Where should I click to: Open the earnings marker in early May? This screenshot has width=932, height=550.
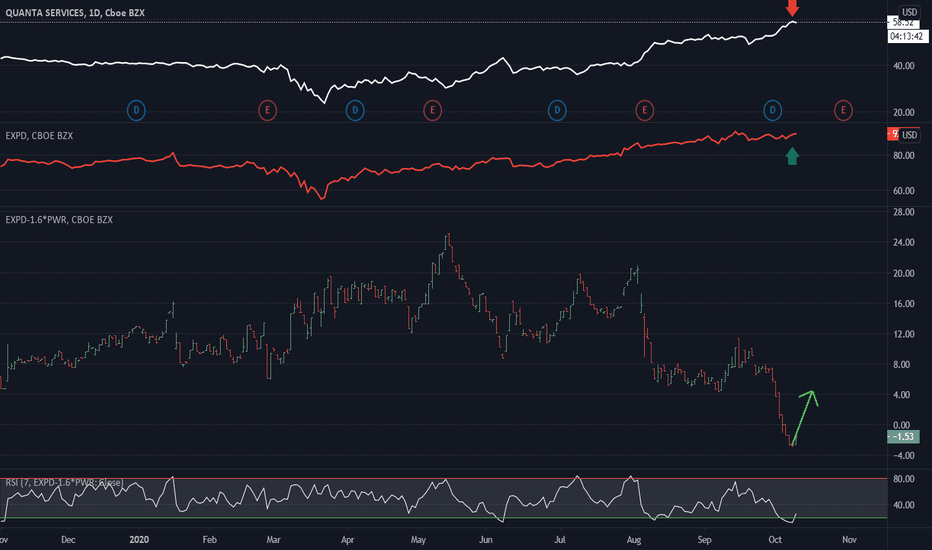tap(432, 110)
